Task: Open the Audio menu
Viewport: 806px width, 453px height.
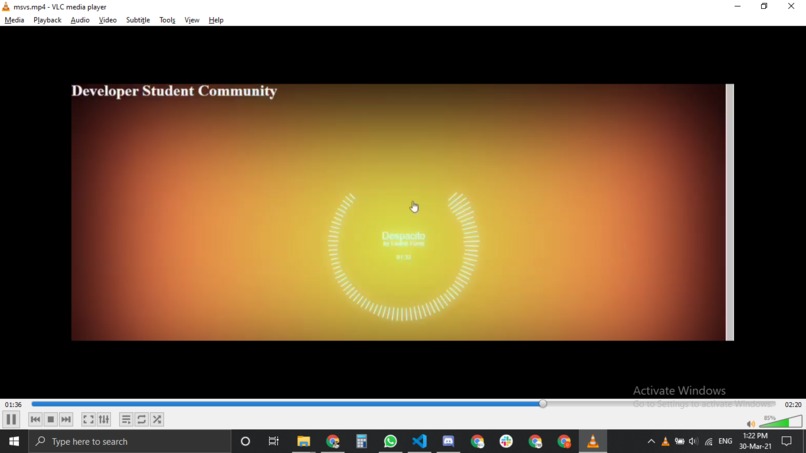Action: coord(80,20)
